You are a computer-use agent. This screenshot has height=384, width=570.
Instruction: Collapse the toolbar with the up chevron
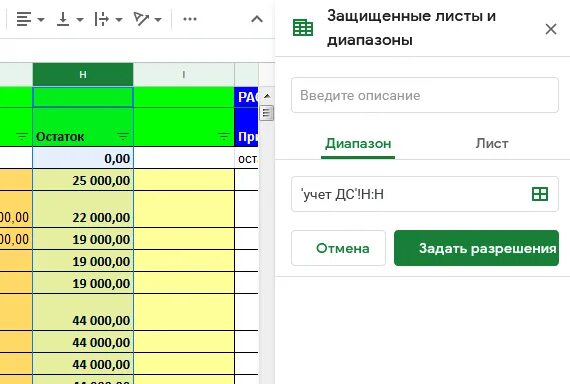257,19
